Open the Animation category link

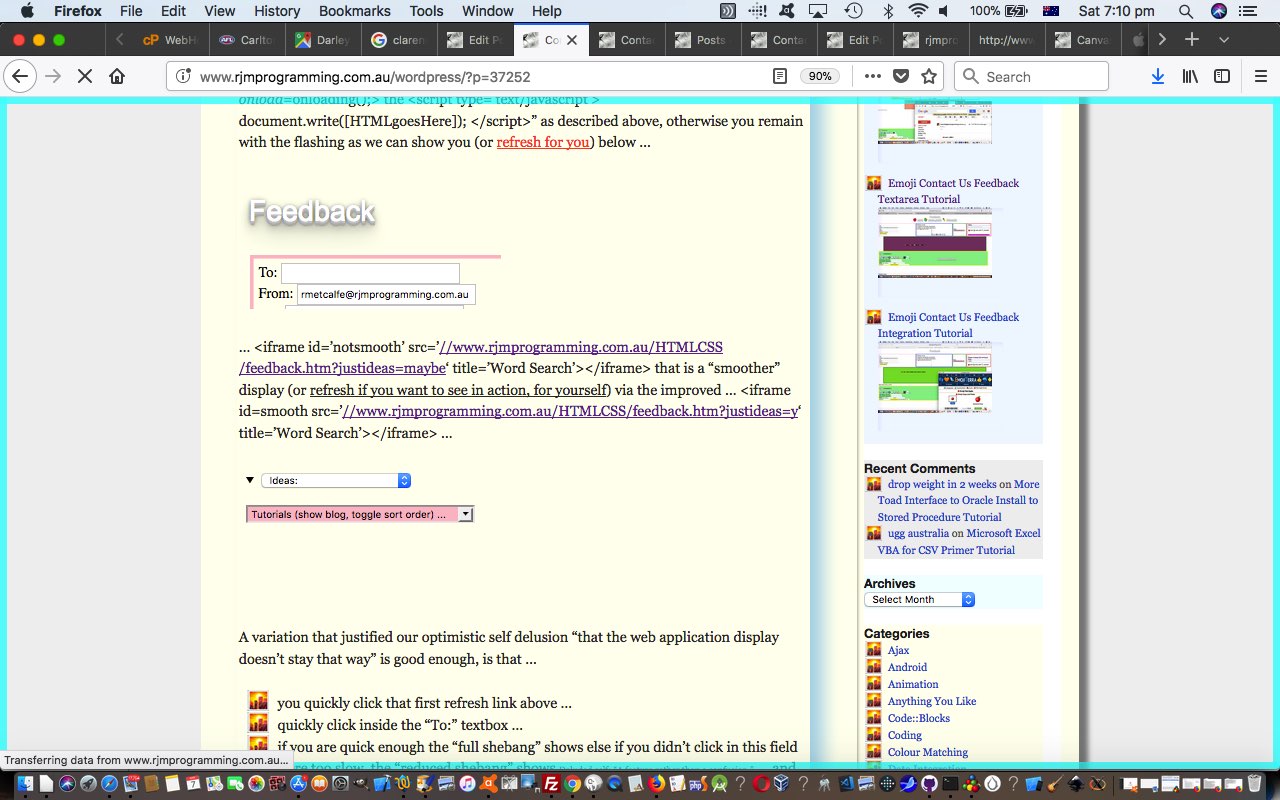[x=912, y=684]
